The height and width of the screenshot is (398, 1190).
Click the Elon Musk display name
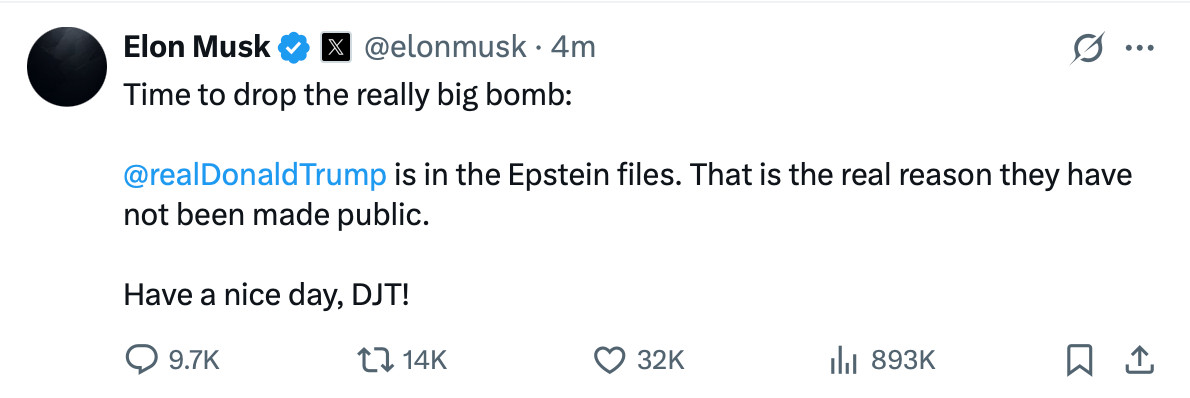coord(197,48)
